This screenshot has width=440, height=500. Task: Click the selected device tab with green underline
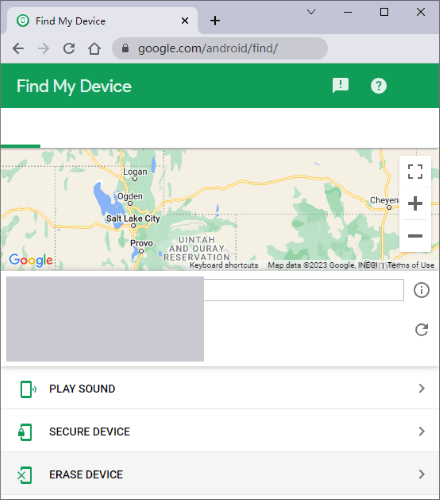[20, 128]
